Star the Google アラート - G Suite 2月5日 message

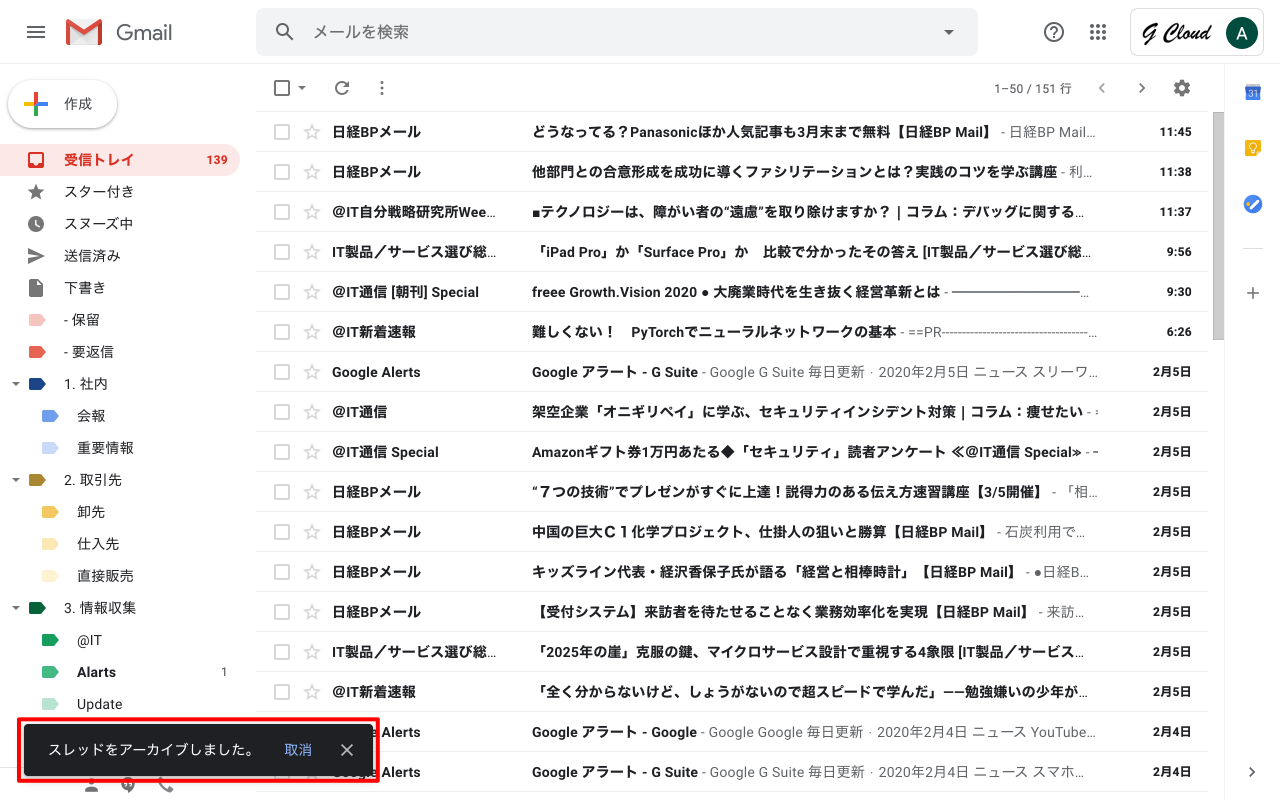click(x=312, y=372)
